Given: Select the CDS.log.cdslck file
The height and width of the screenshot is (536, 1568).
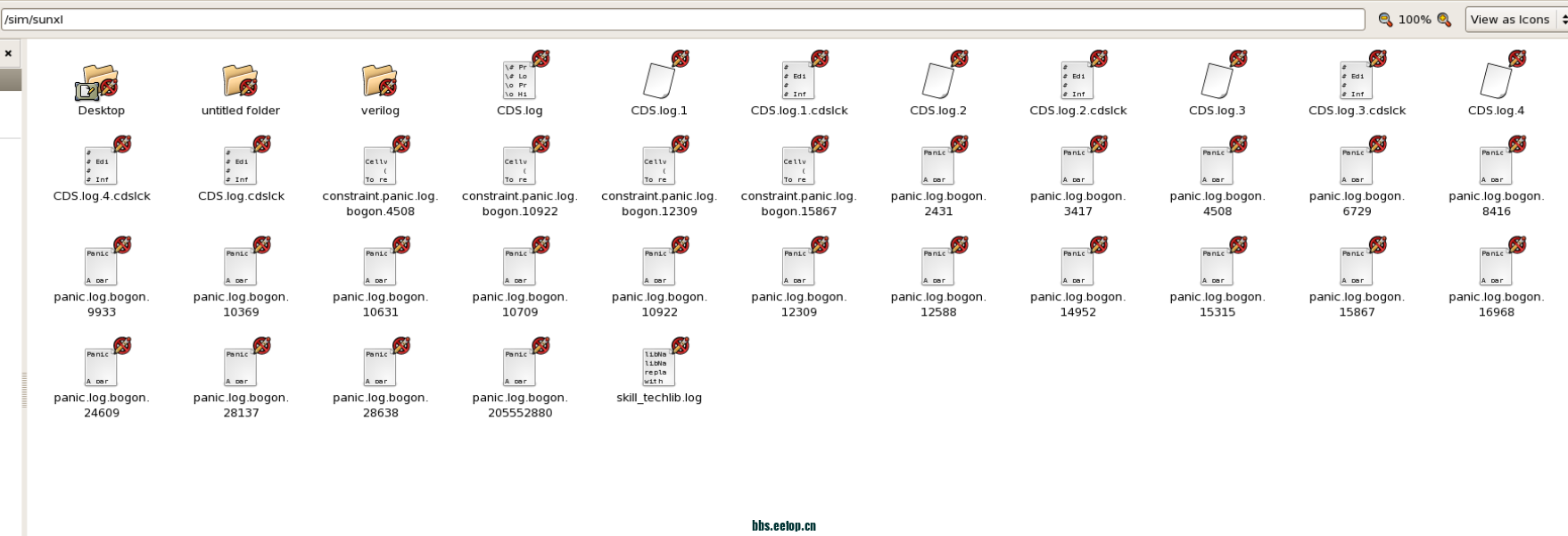Looking at the screenshot, I should 240,166.
